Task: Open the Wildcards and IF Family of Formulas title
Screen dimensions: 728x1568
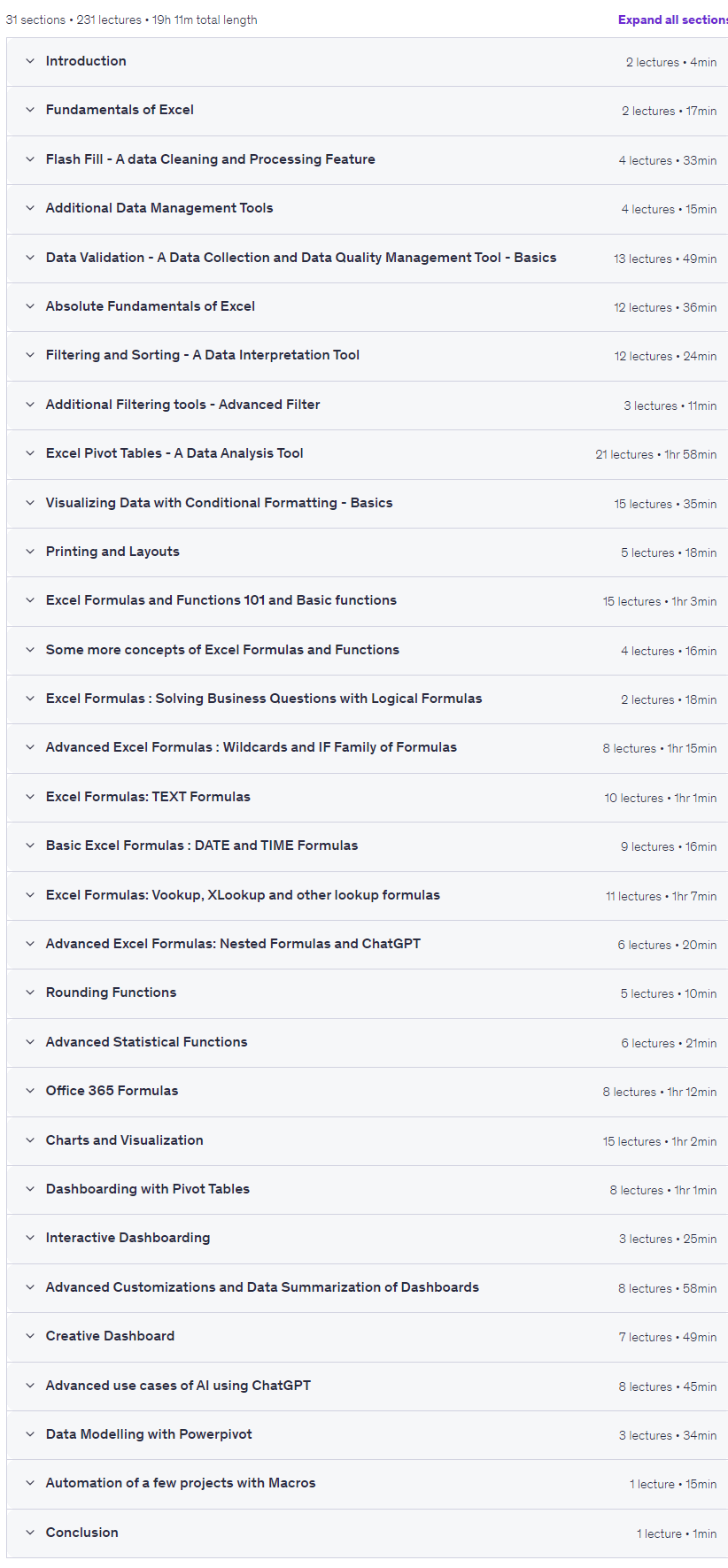Action: 252,747
